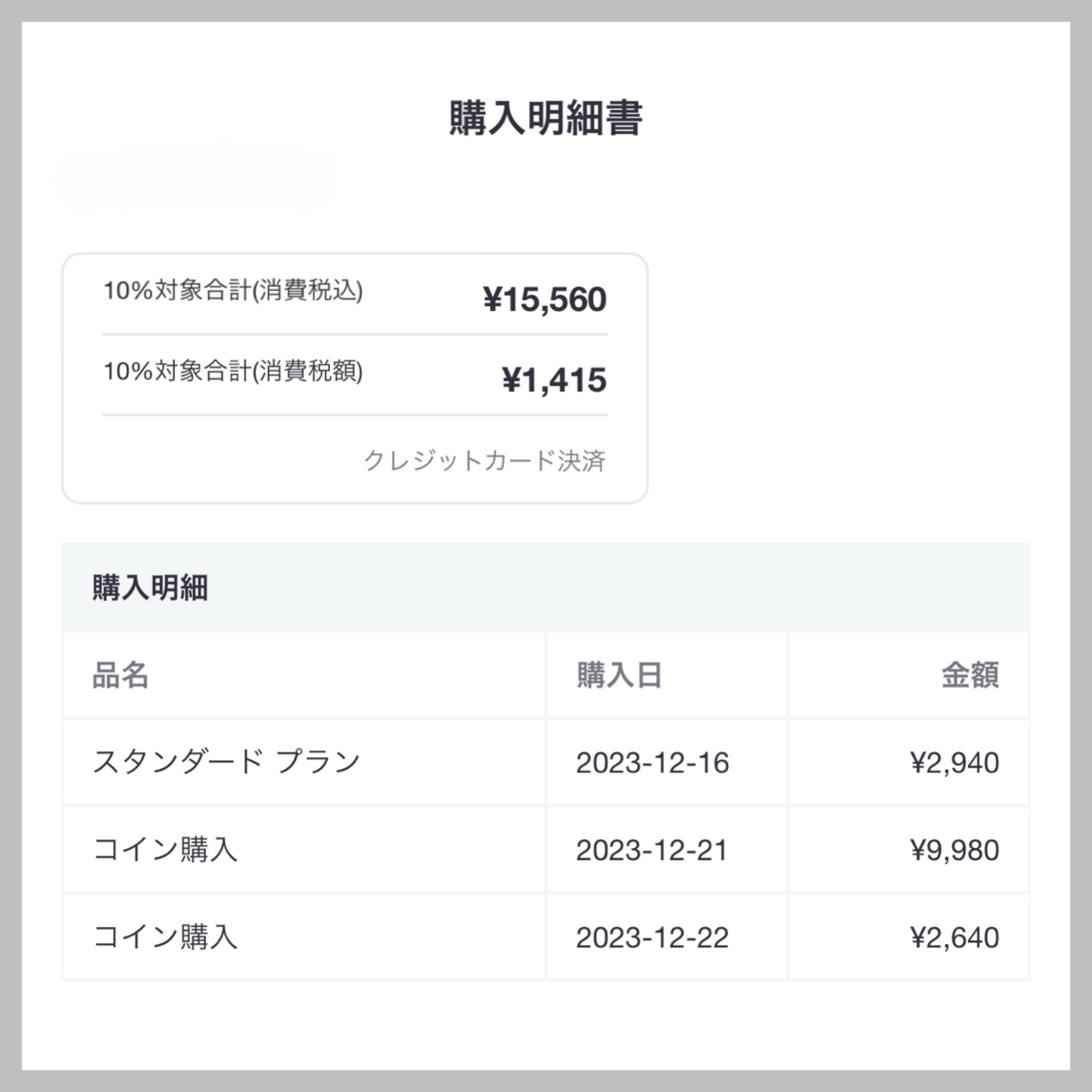1092x1092 pixels.
Task: Click the blurred box below the title
Action: pos(197,177)
